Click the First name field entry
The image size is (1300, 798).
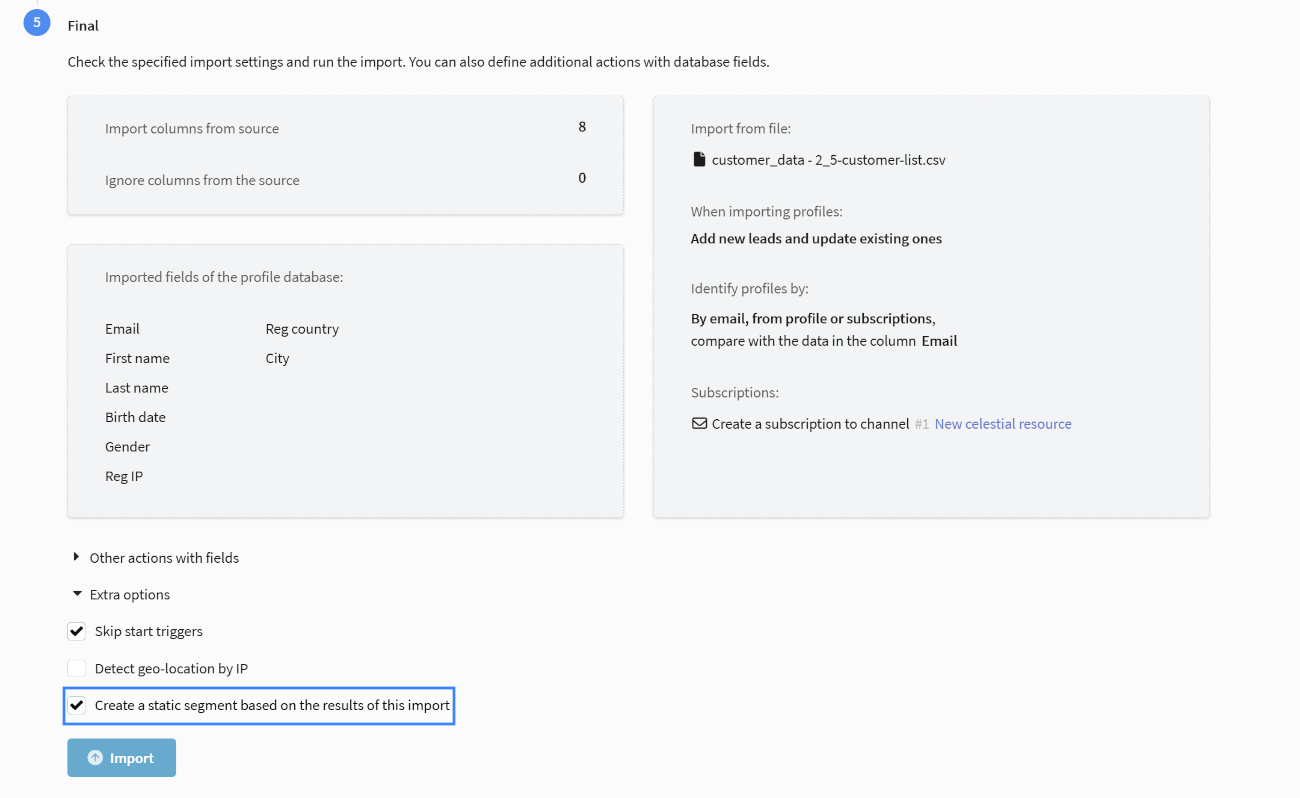click(x=137, y=358)
